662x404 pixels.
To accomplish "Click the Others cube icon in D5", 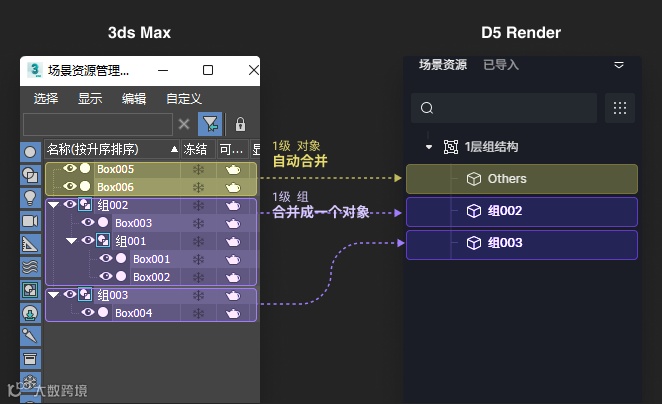I will pos(474,179).
